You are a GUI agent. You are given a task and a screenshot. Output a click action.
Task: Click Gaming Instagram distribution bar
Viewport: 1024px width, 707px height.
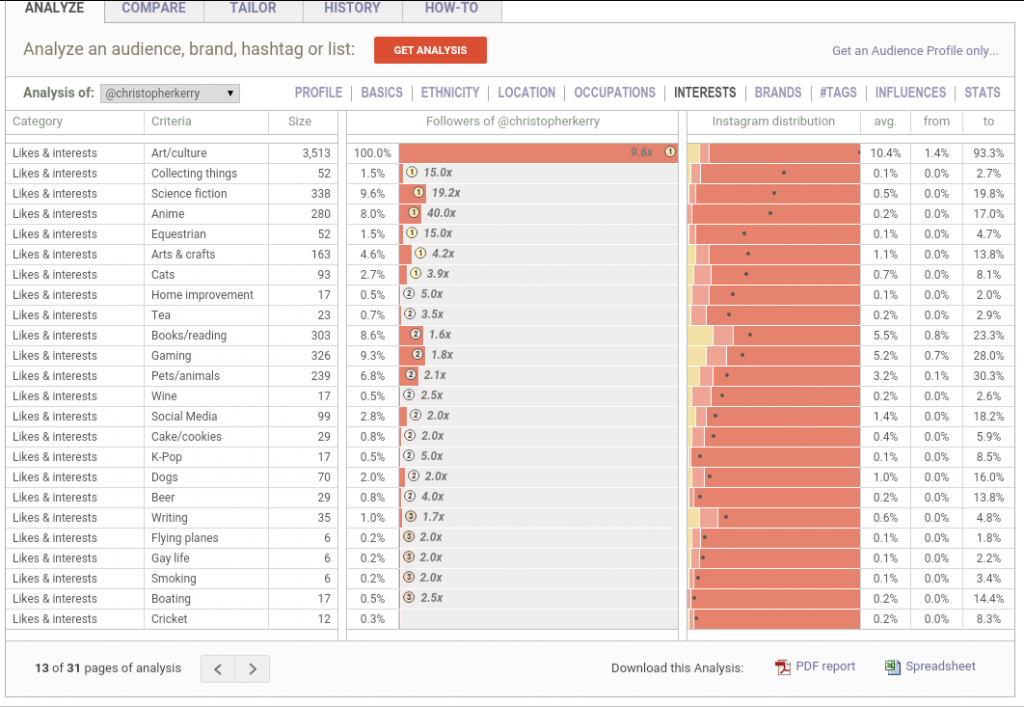click(774, 355)
